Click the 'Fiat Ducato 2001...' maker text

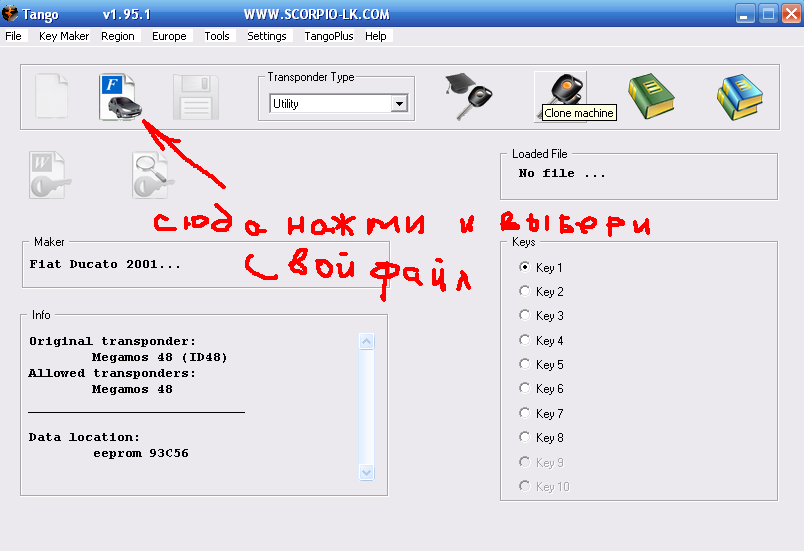pyautogui.click(x=105, y=264)
